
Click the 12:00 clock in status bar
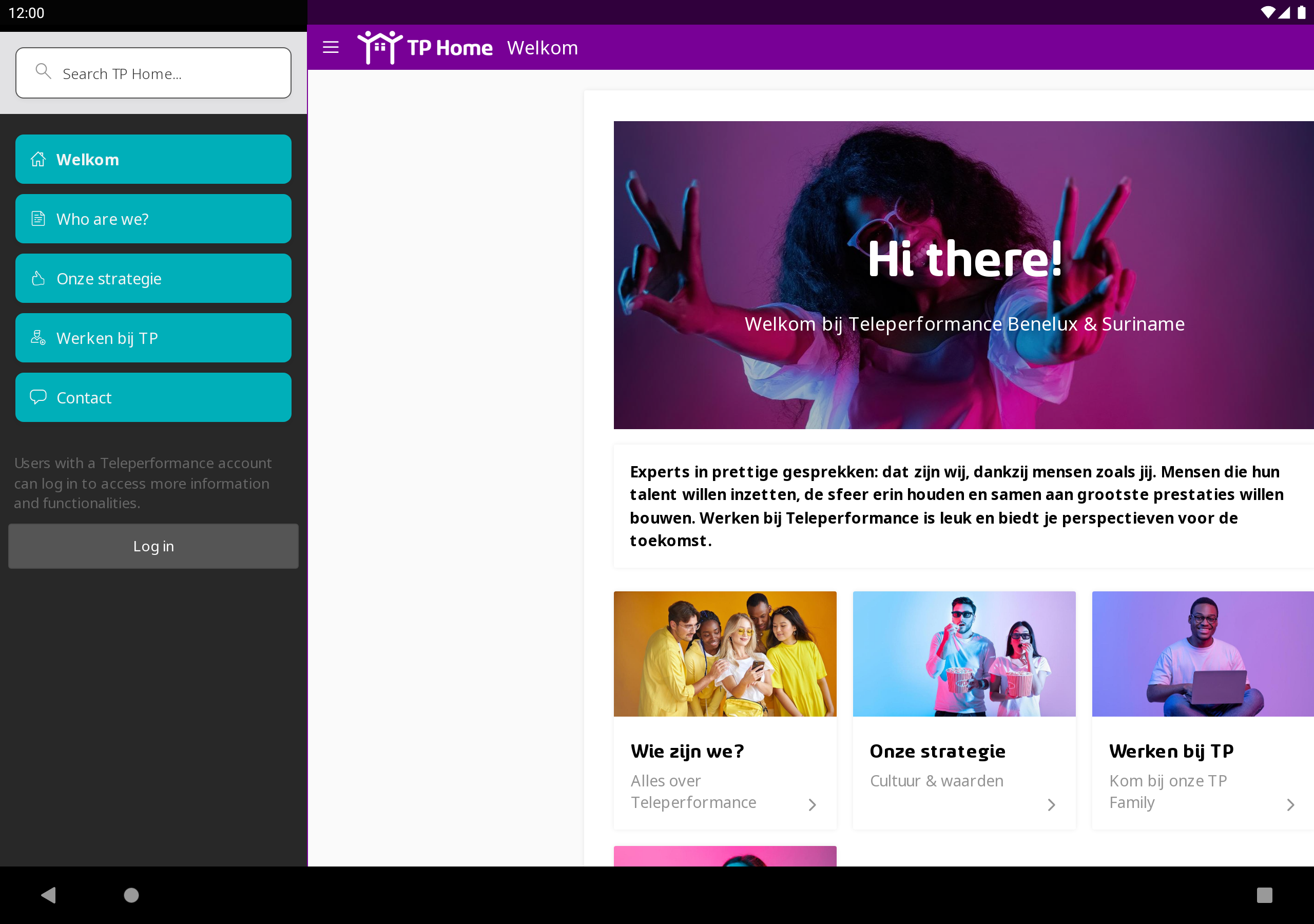tap(26, 13)
